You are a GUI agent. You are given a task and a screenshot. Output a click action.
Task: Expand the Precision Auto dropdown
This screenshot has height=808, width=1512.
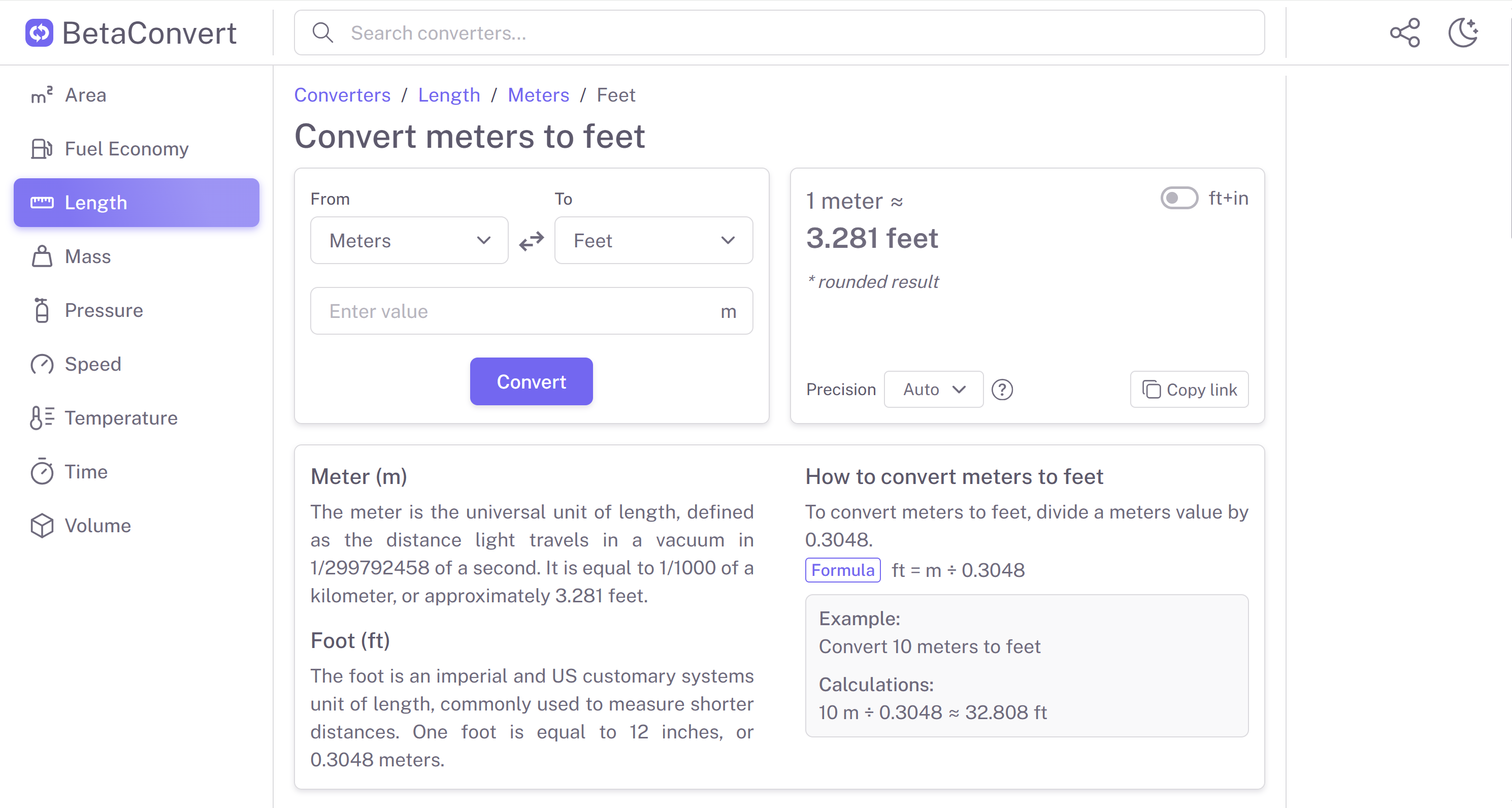click(x=933, y=390)
